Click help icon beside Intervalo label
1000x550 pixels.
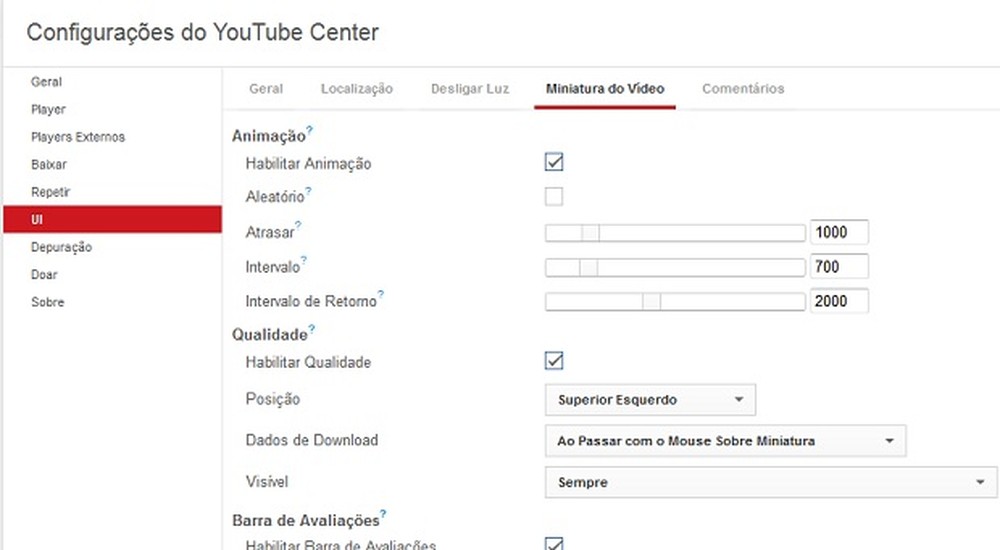tap(304, 260)
